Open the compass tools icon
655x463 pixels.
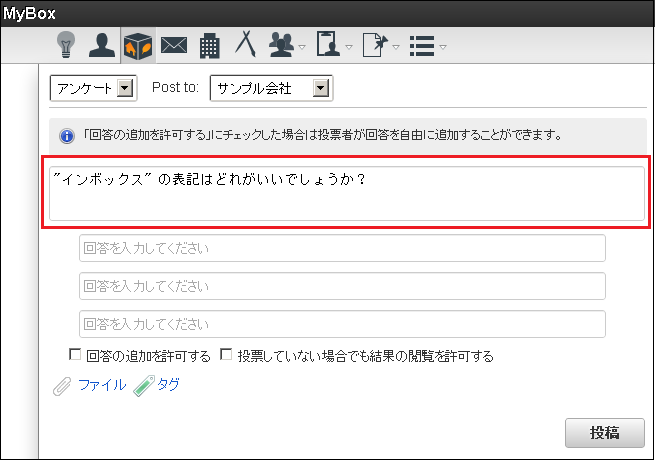pyautogui.click(x=246, y=44)
